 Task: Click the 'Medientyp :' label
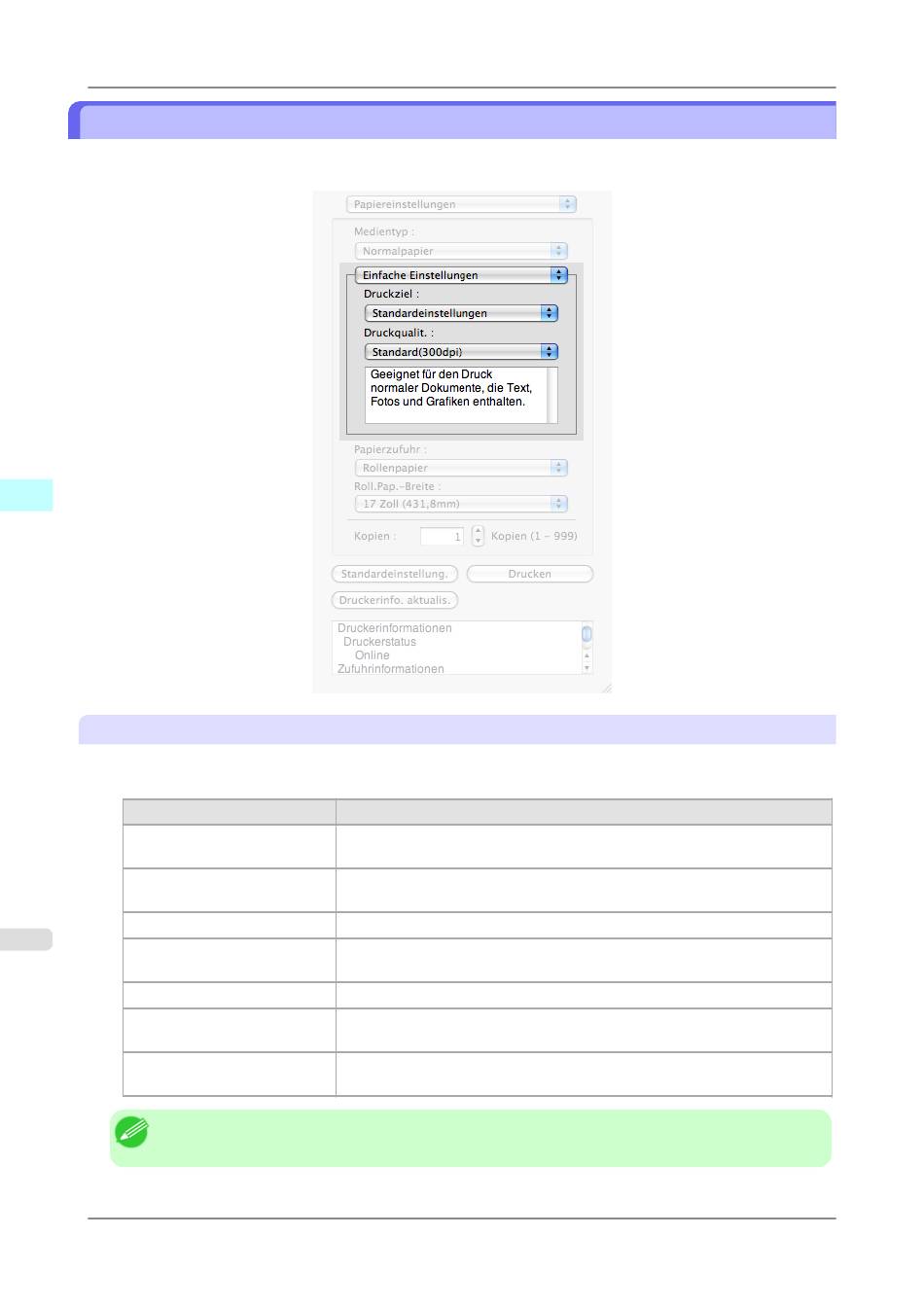[384, 231]
